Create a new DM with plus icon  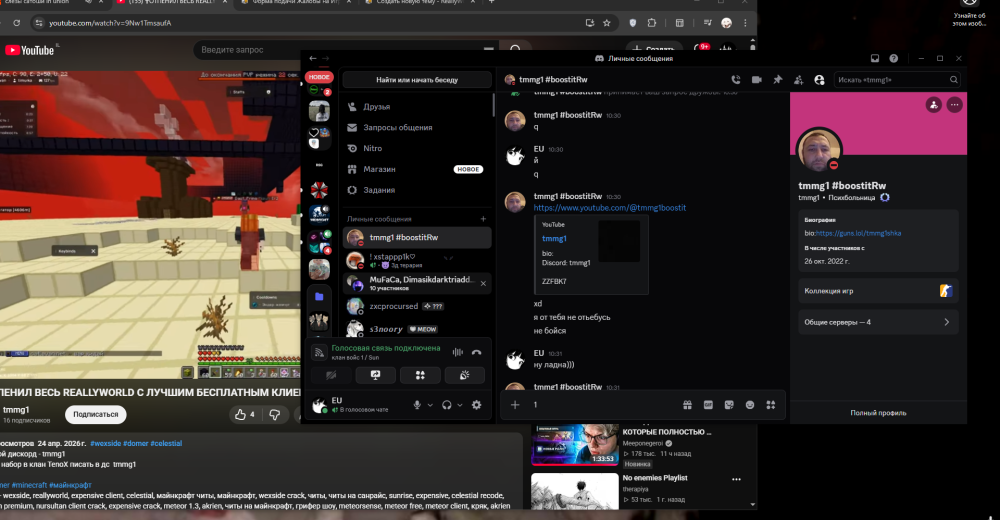pos(483,219)
